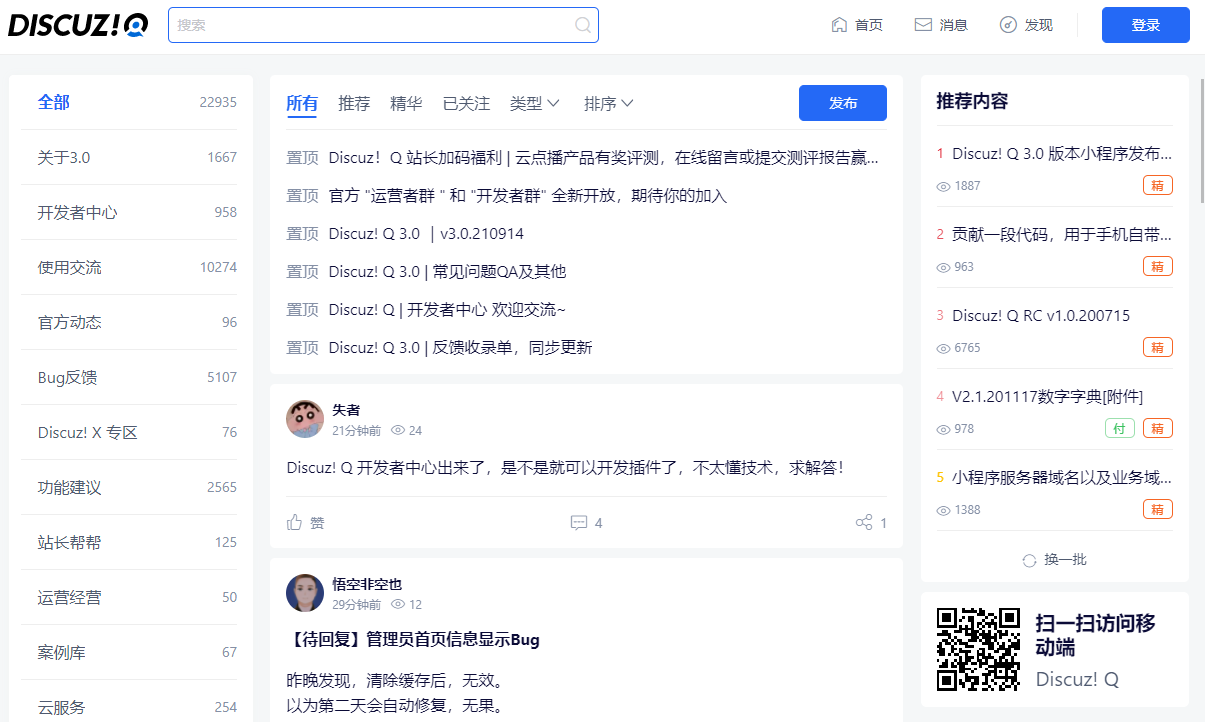The height and width of the screenshot is (722, 1205).
Task: Expand the 类型 dropdown
Action: coord(535,103)
